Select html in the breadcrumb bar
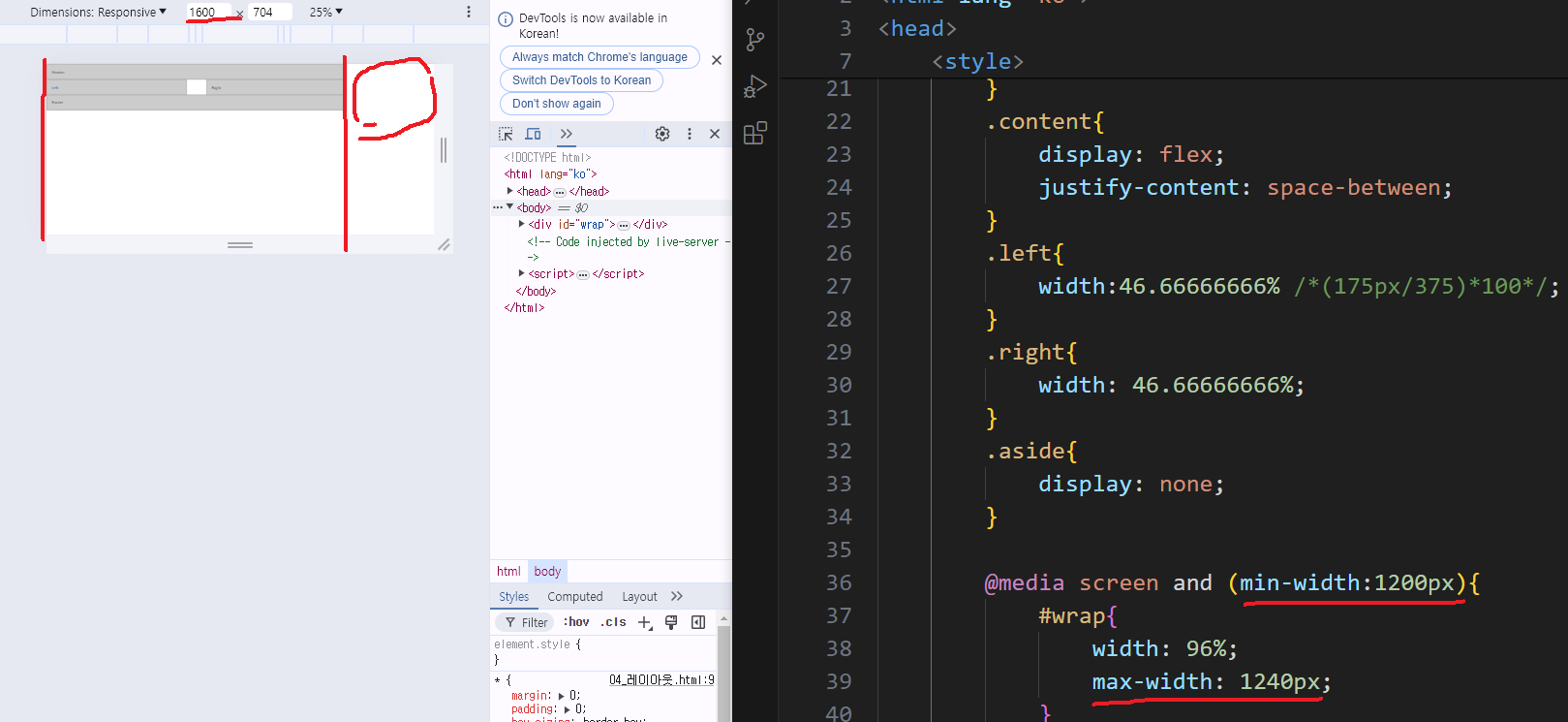The image size is (1568, 722). (x=508, y=572)
